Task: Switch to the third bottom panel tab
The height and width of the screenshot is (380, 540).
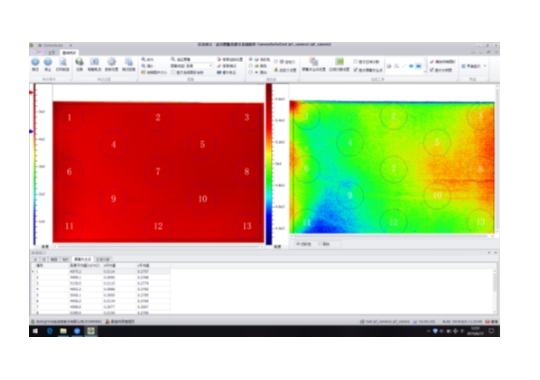Action: (54, 259)
